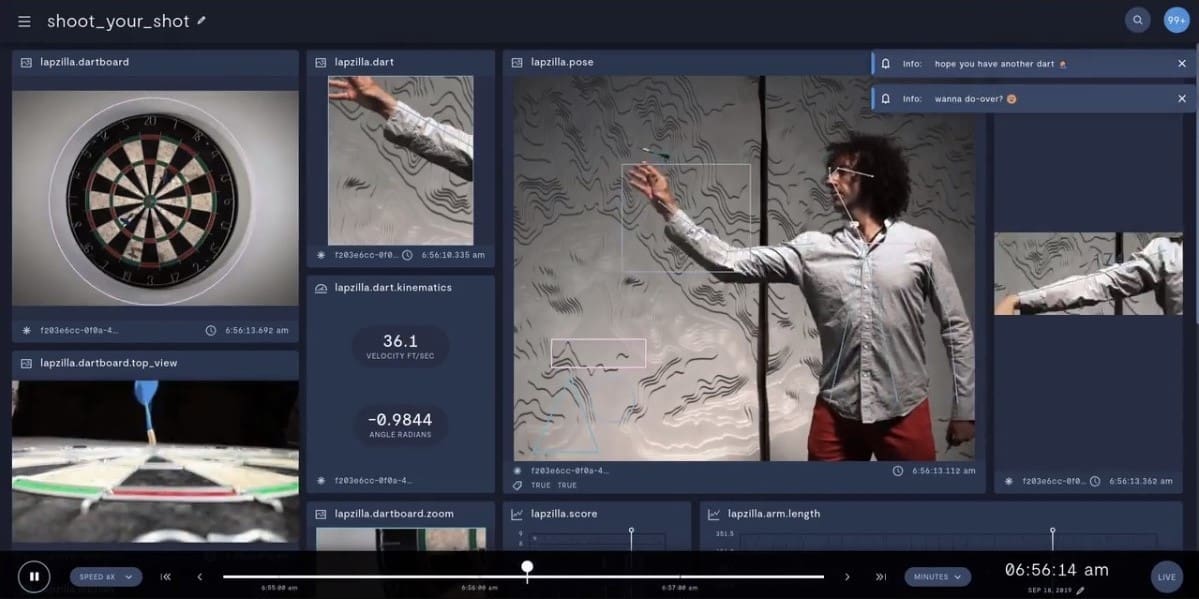
Task: Click the lapzilla.dartboard.zoom panel icon
Action: 320,514
